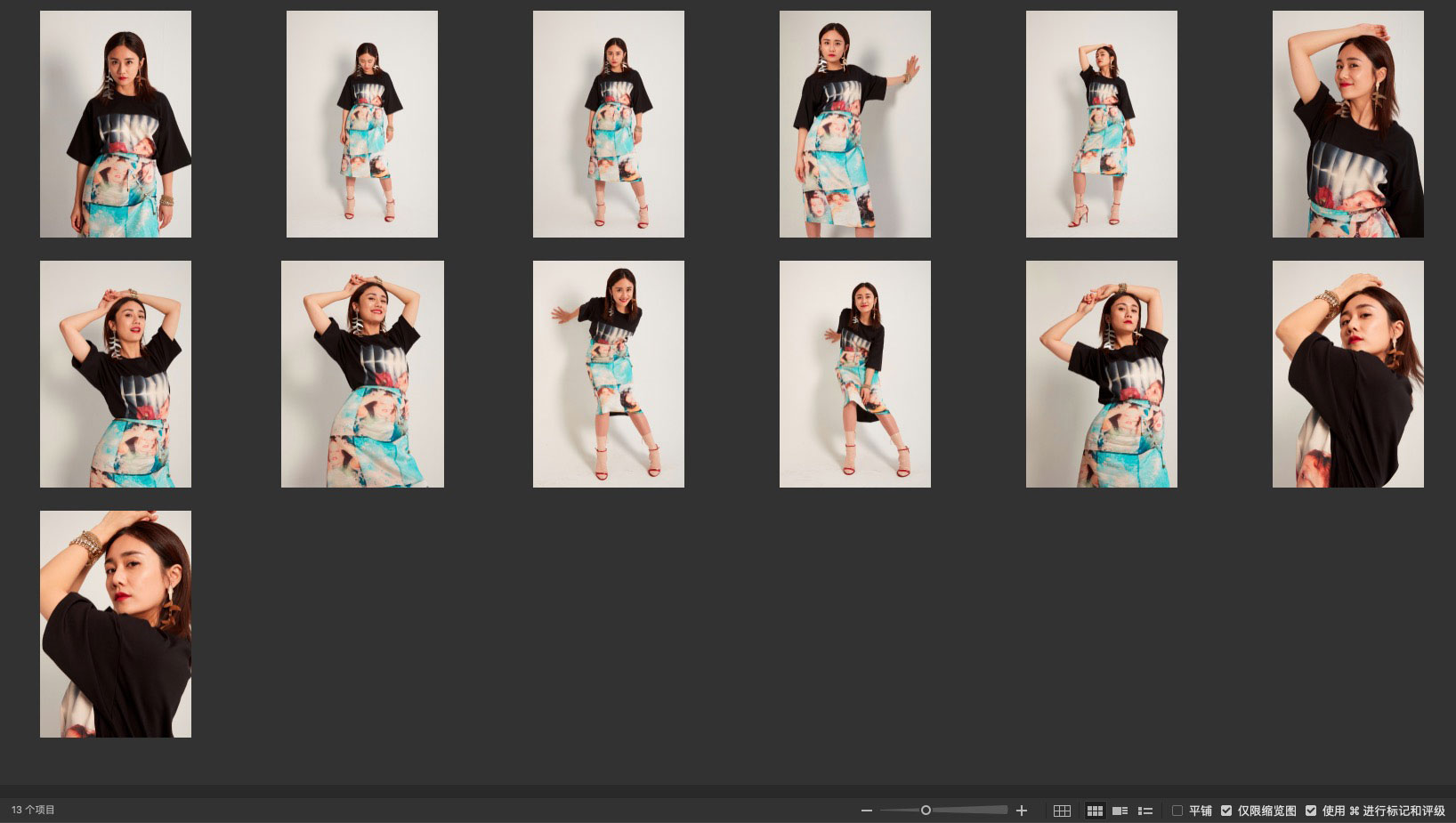Image resolution: width=1456 pixels, height=823 pixels.
Task: Select last thumbnail in the top row
Action: [1347, 125]
